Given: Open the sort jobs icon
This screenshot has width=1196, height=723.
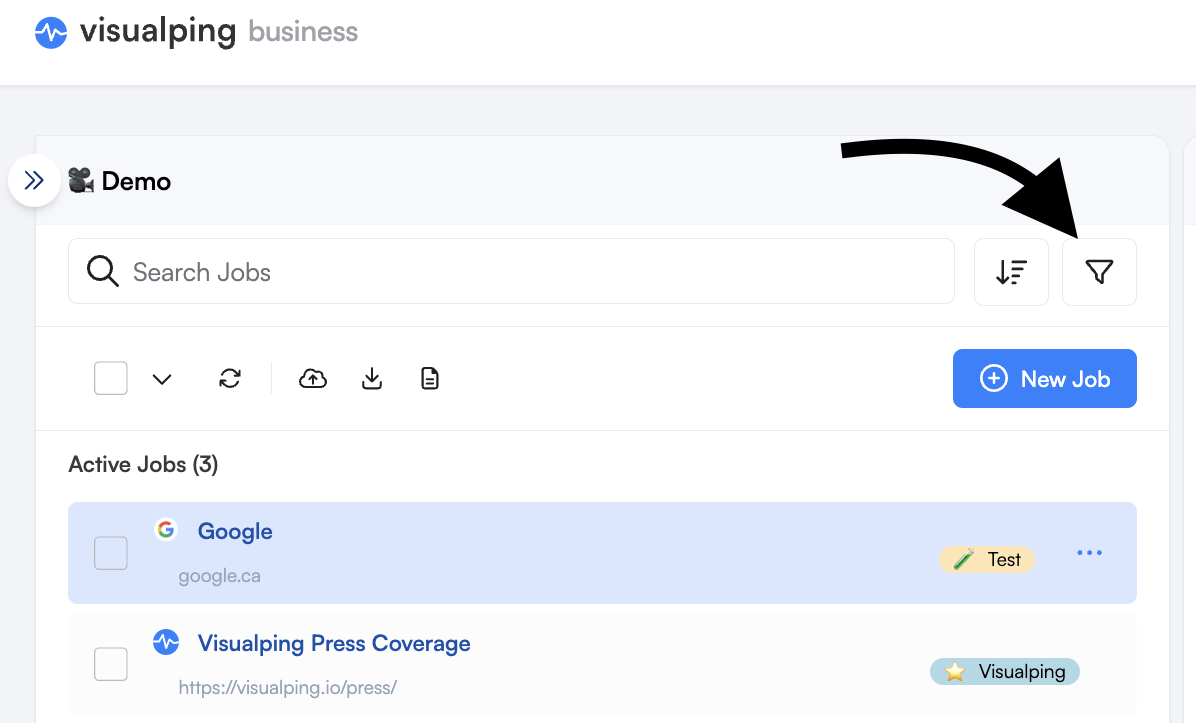Looking at the screenshot, I should click(1011, 272).
